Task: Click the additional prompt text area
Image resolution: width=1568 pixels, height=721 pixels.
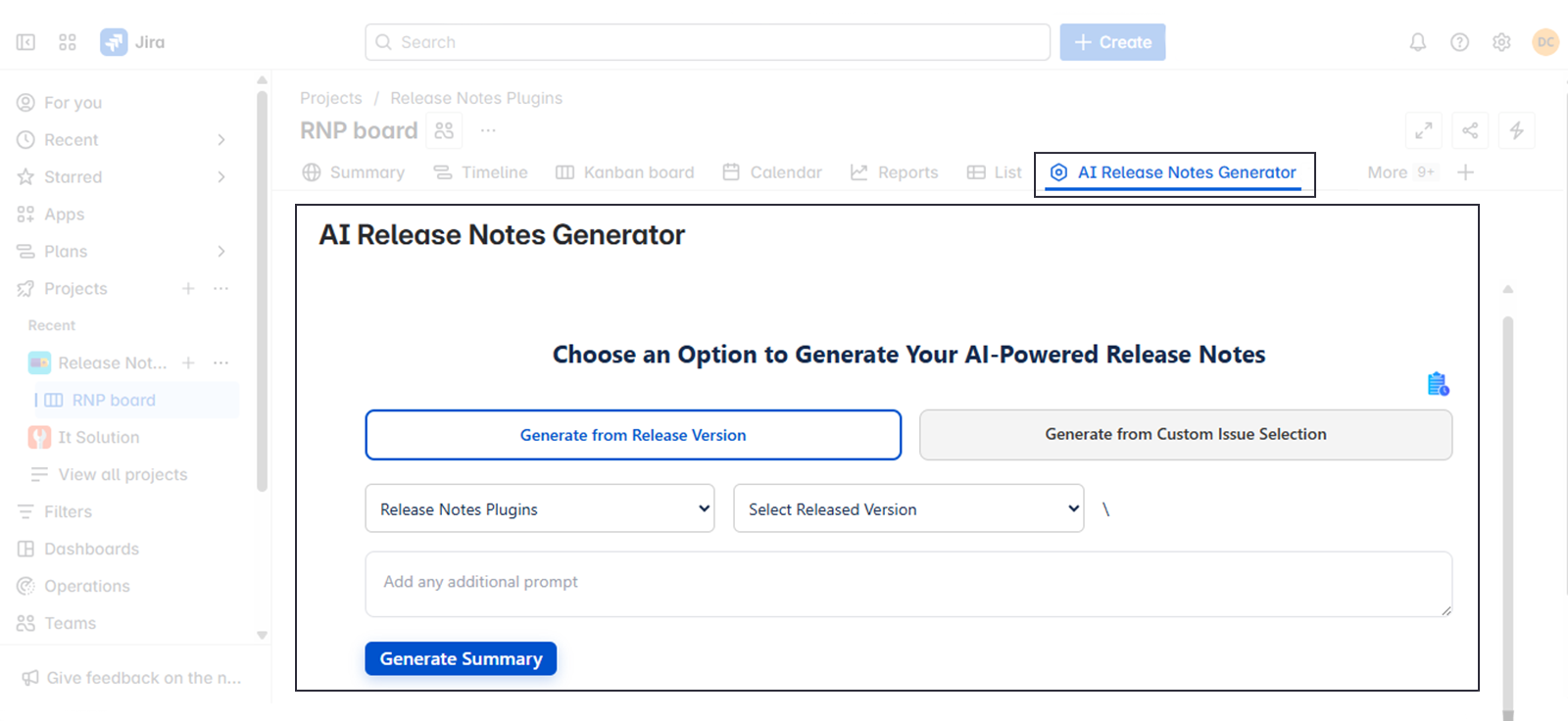Action: (907, 584)
